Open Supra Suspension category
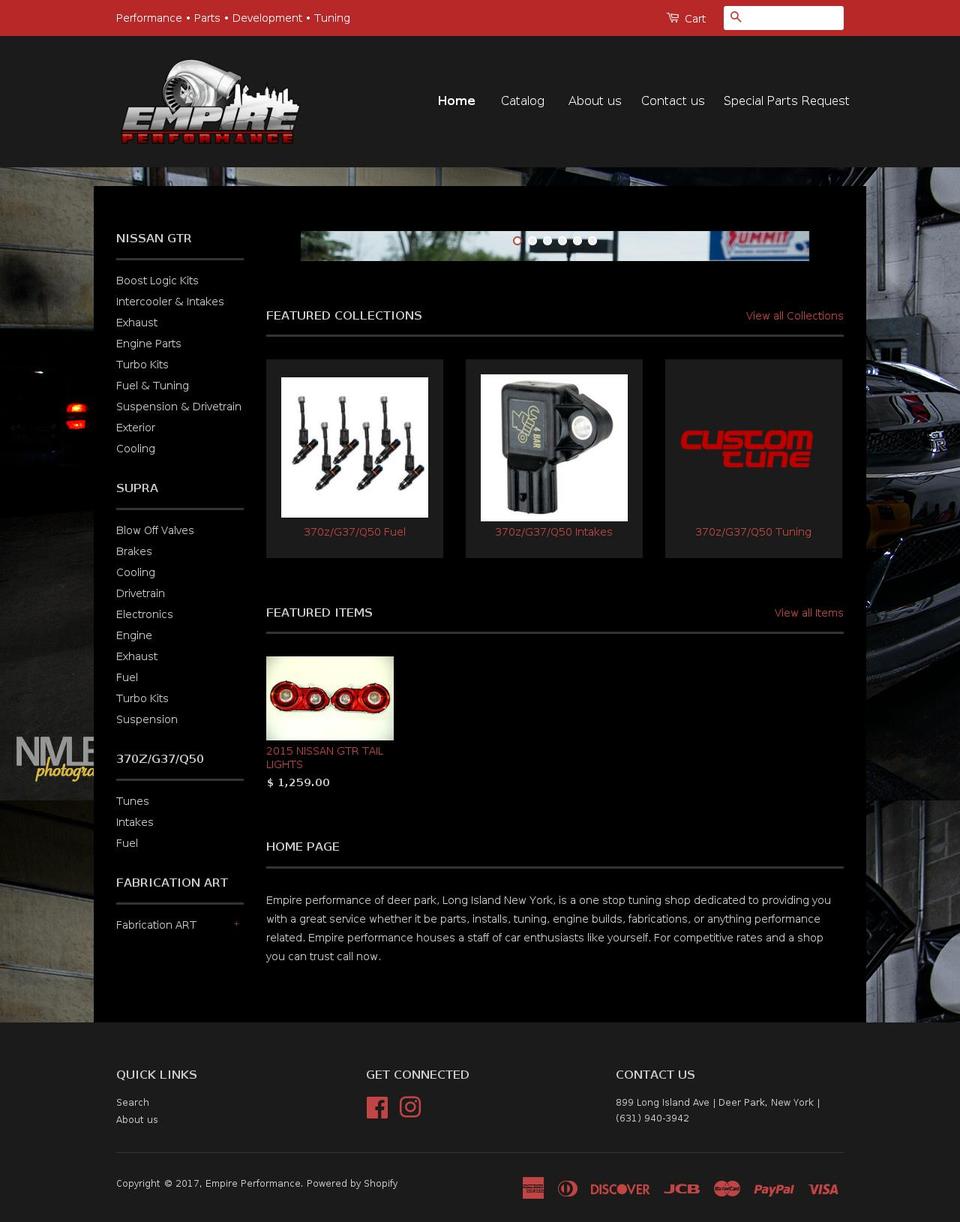This screenshot has height=1222, width=960. click(x=147, y=720)
